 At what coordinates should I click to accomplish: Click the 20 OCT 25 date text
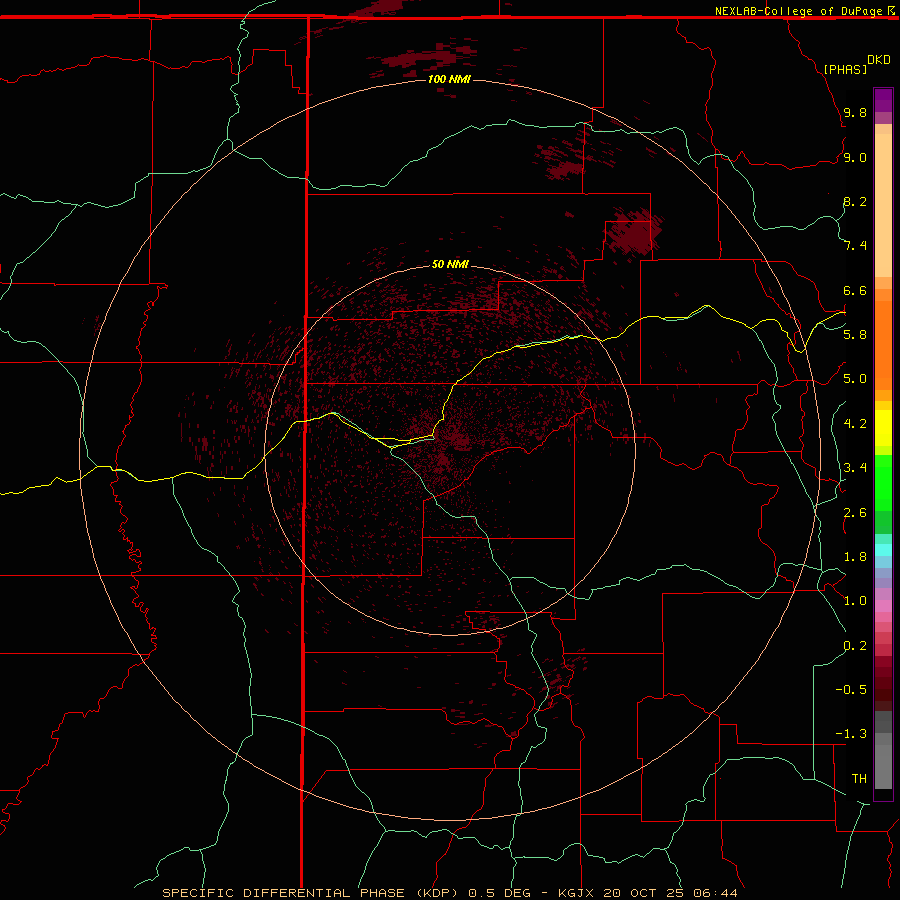(645, 893)
